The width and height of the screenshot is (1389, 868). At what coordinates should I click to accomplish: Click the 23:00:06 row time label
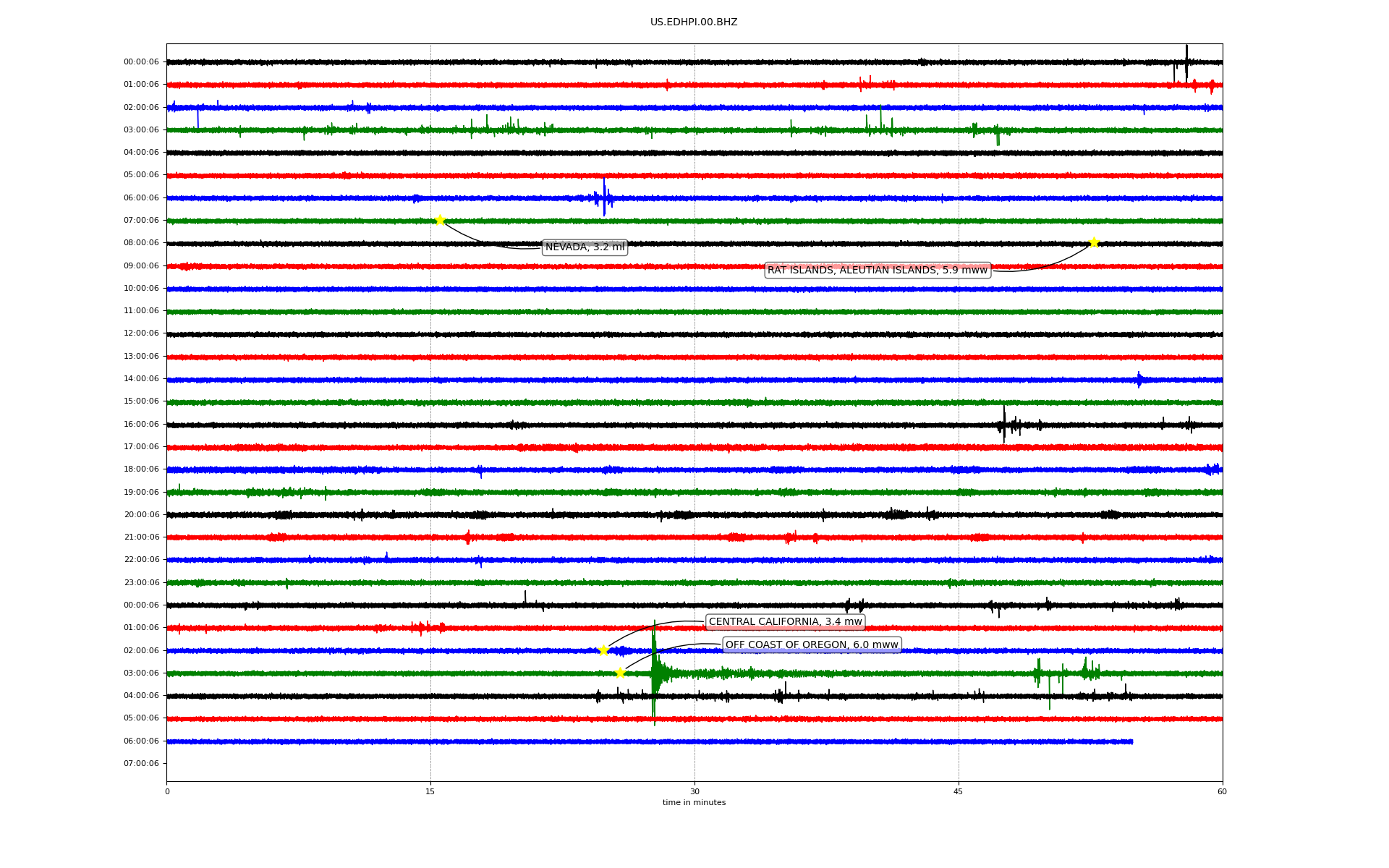click(x=141, y=582)
